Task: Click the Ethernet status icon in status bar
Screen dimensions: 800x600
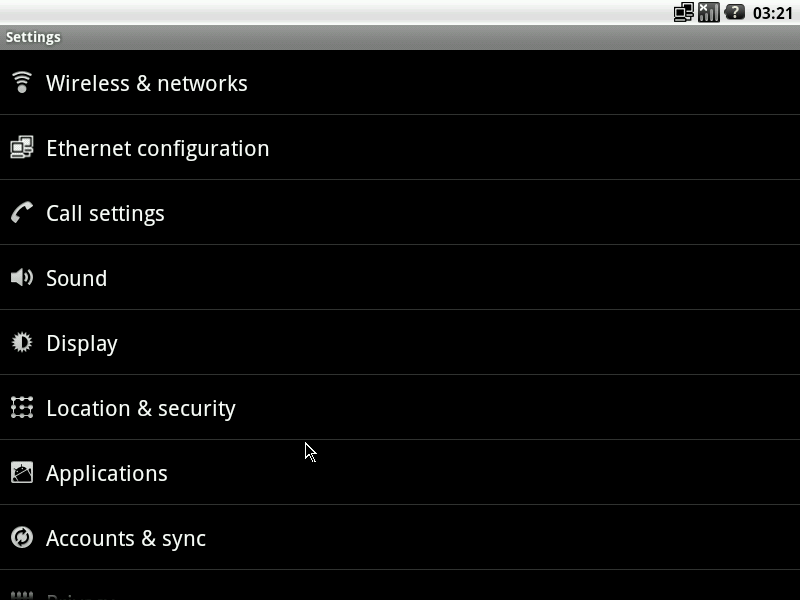Action: click(x=683, y=12)
